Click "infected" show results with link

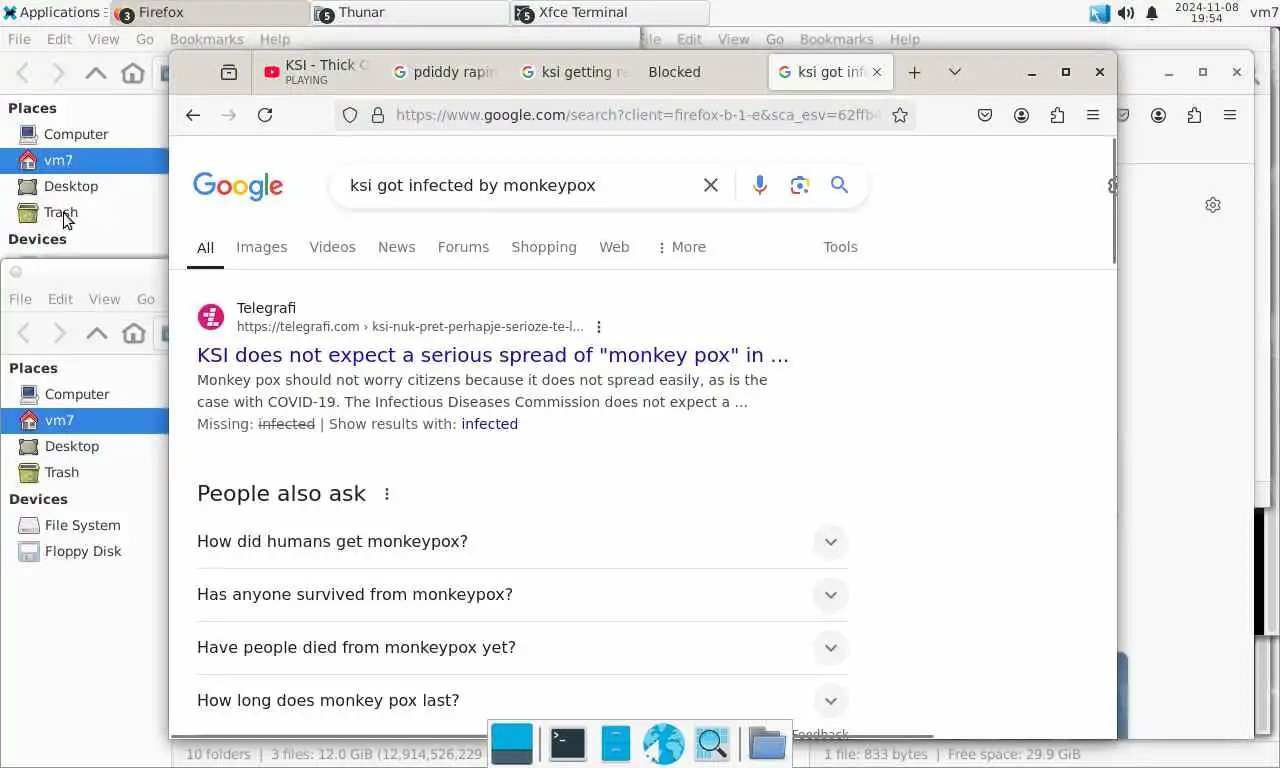(489, 424)
